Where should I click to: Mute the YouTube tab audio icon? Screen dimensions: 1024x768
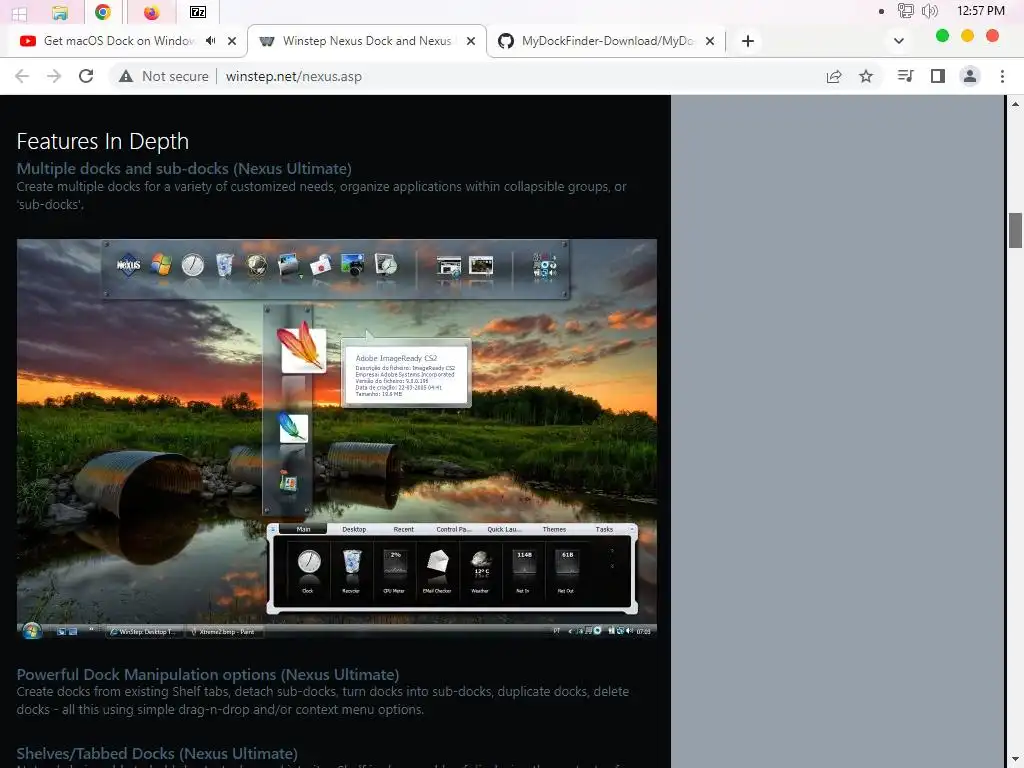(x=210, y=40)
